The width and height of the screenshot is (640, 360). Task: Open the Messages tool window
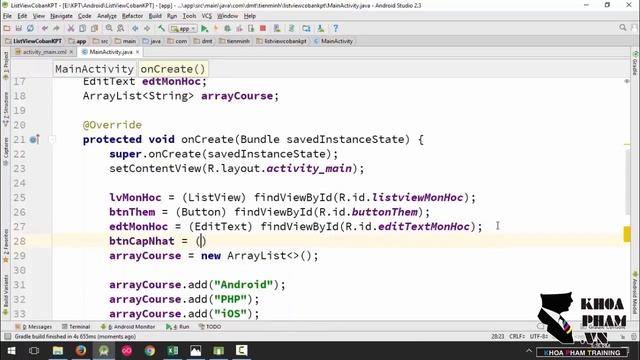click(x=33, y=327)
